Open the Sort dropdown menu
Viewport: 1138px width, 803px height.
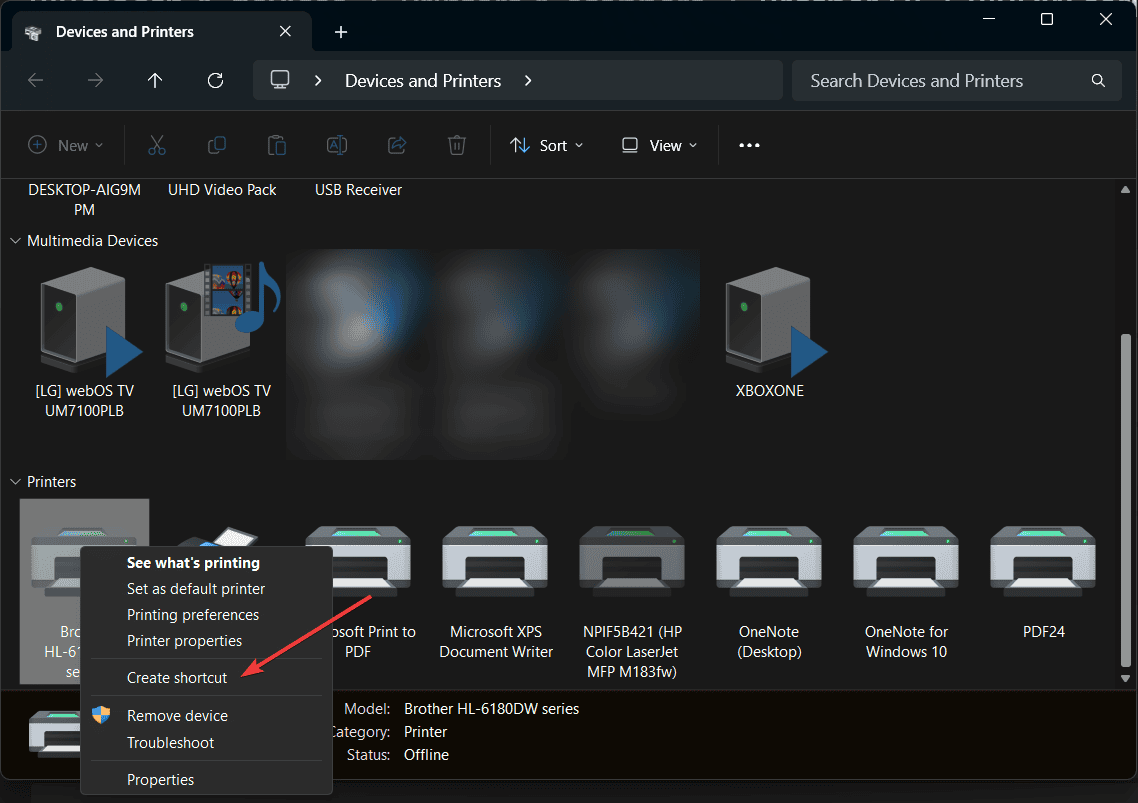pyautogui.click(x=546, y=145)
